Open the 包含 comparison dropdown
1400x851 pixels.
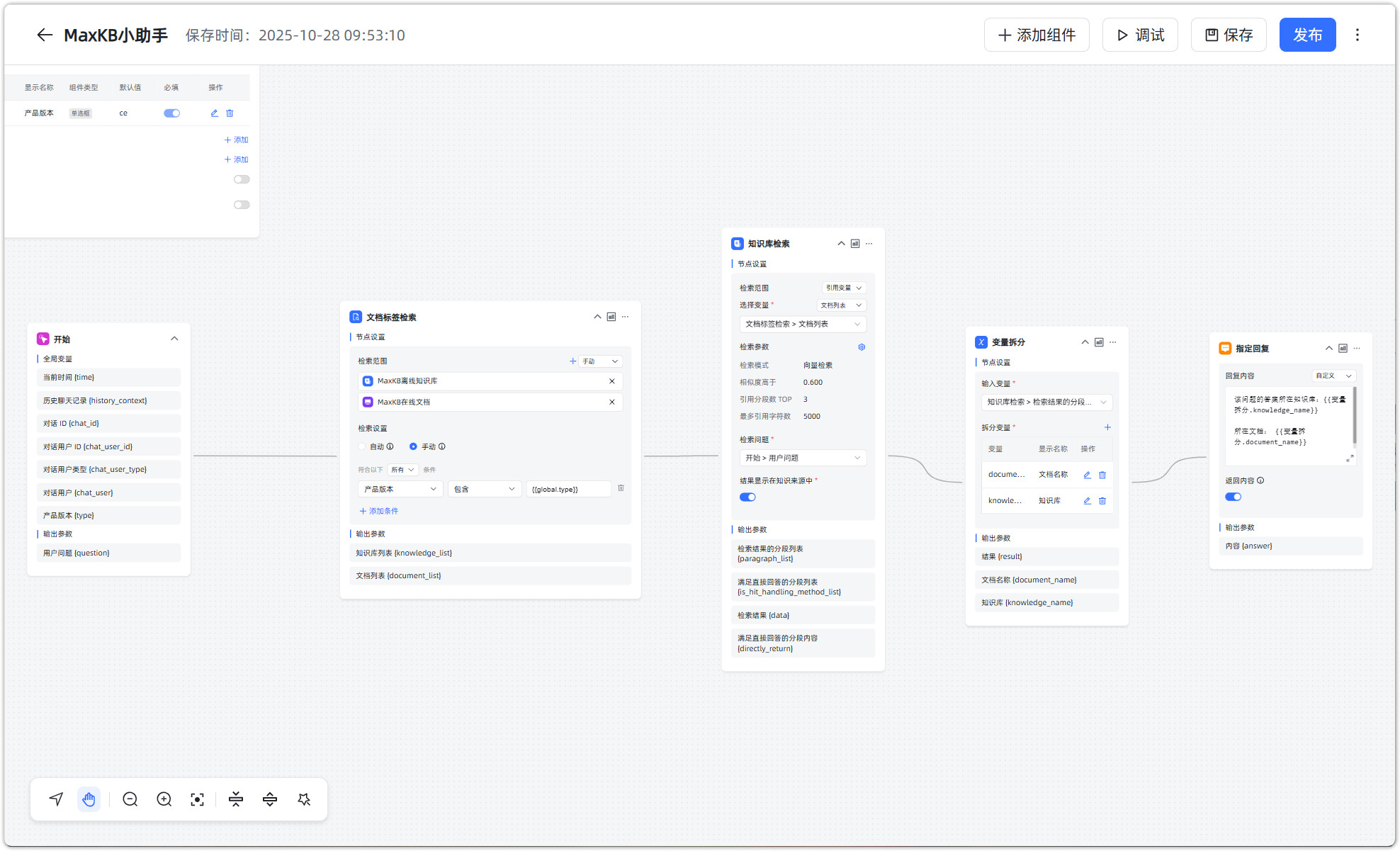pyautogui.click(x=485, y=489)
